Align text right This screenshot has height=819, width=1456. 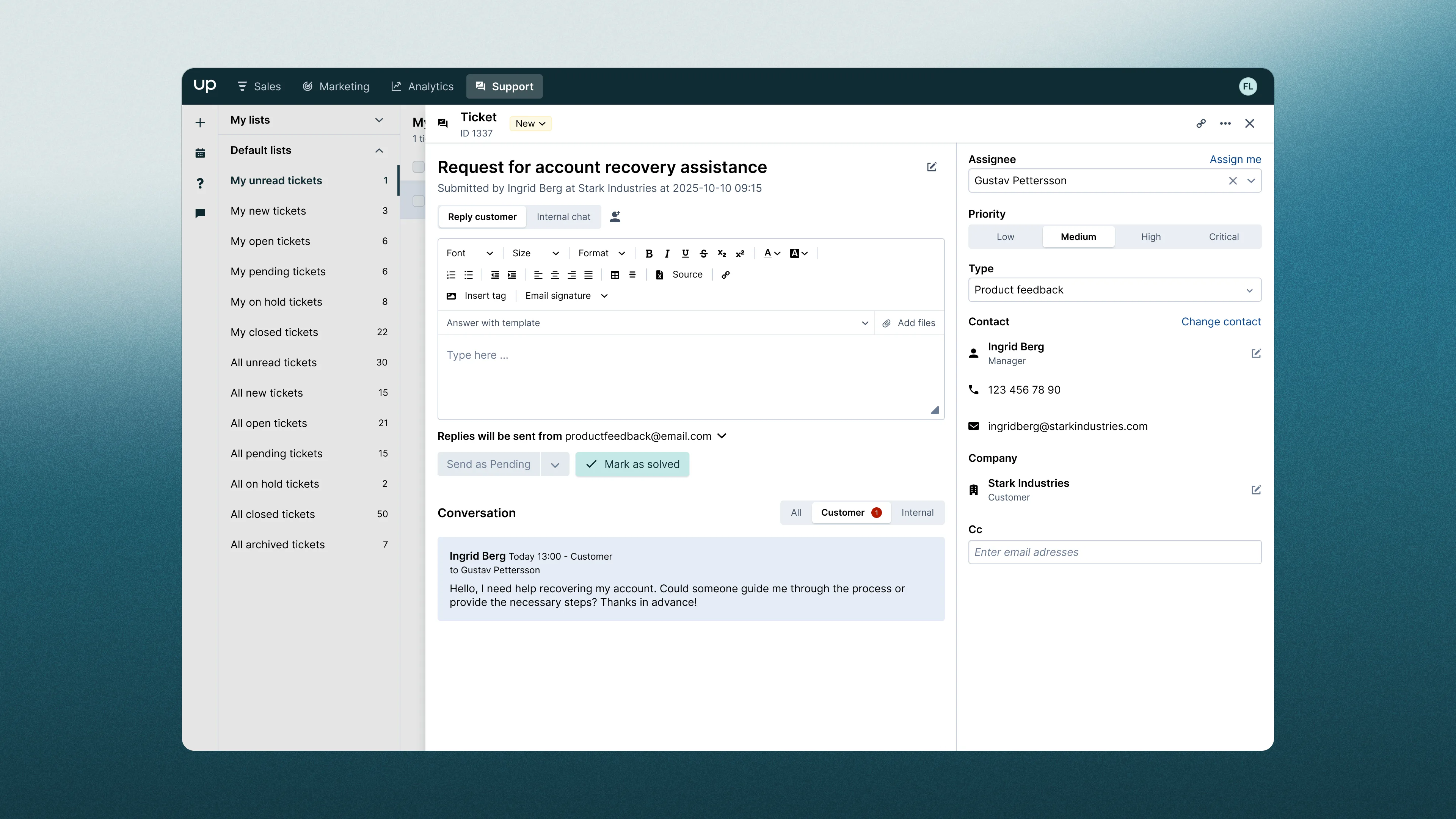572,275
